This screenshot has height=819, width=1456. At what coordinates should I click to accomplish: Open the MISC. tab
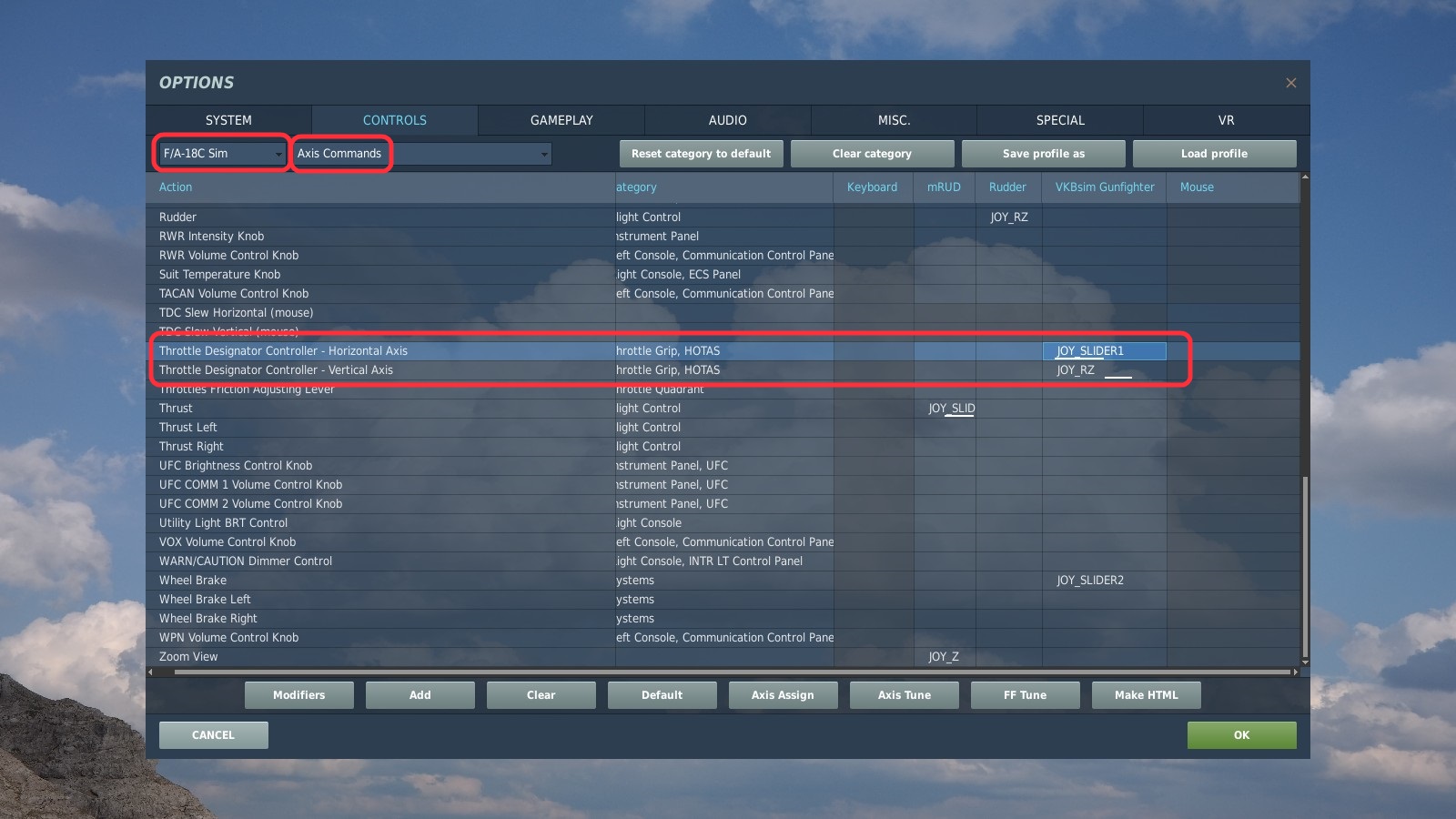click(x=894, y=120)
